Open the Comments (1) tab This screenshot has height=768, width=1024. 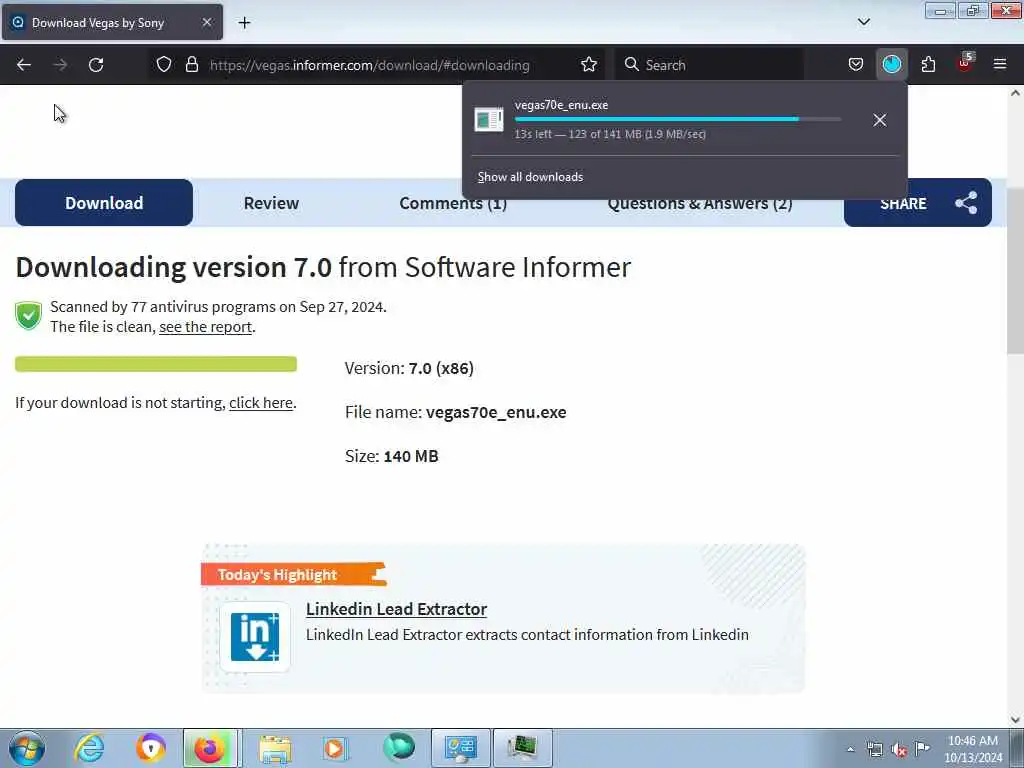(x=453, y=203)
